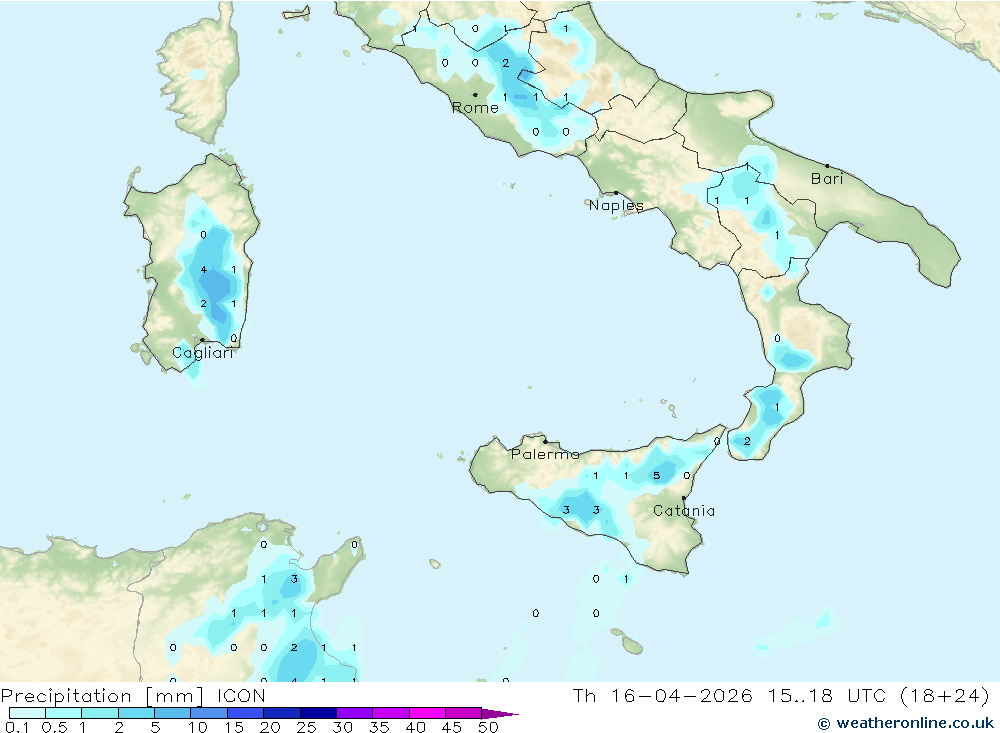Click the above-50 legend arrow tip
Viewport: 1000px width, 733px height.
[x=501, y=714]
